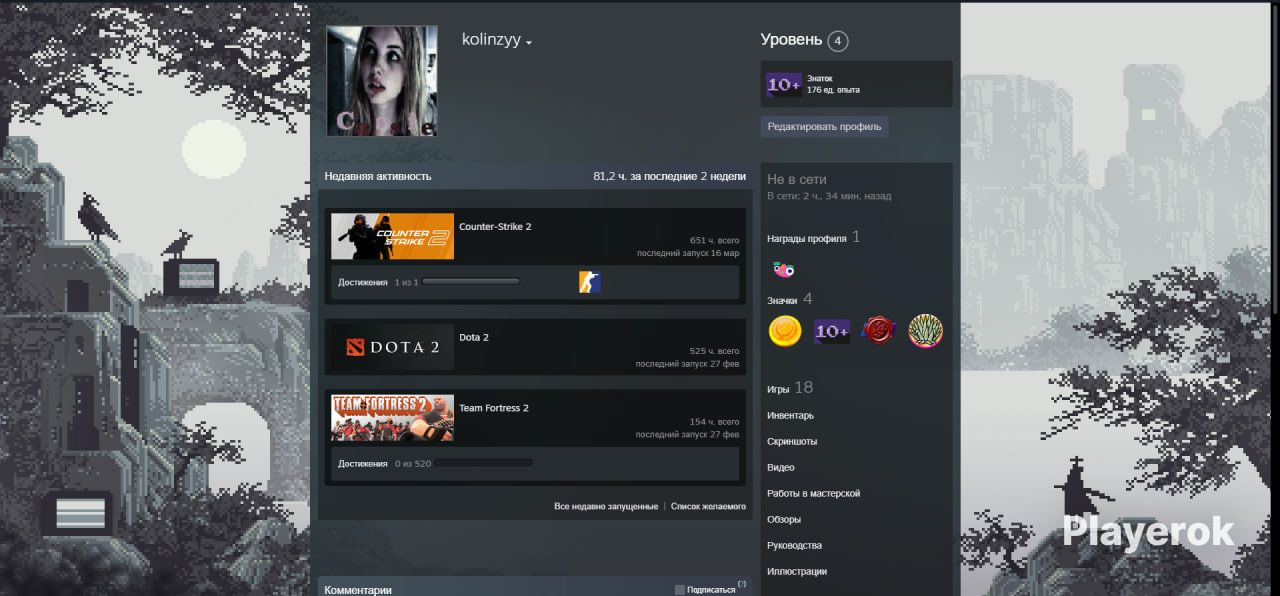Expand the kolinzyy username dropdown arrow
Screen dimensions: 1280x596
[529, 43]
